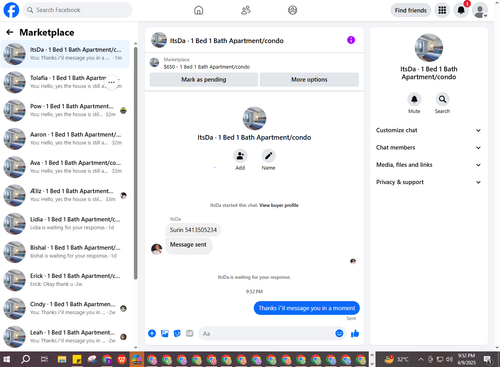The width and height of the screenshot is (500, 367).
Task: Open View buyer profile link
Action: (x=279, y=205)
